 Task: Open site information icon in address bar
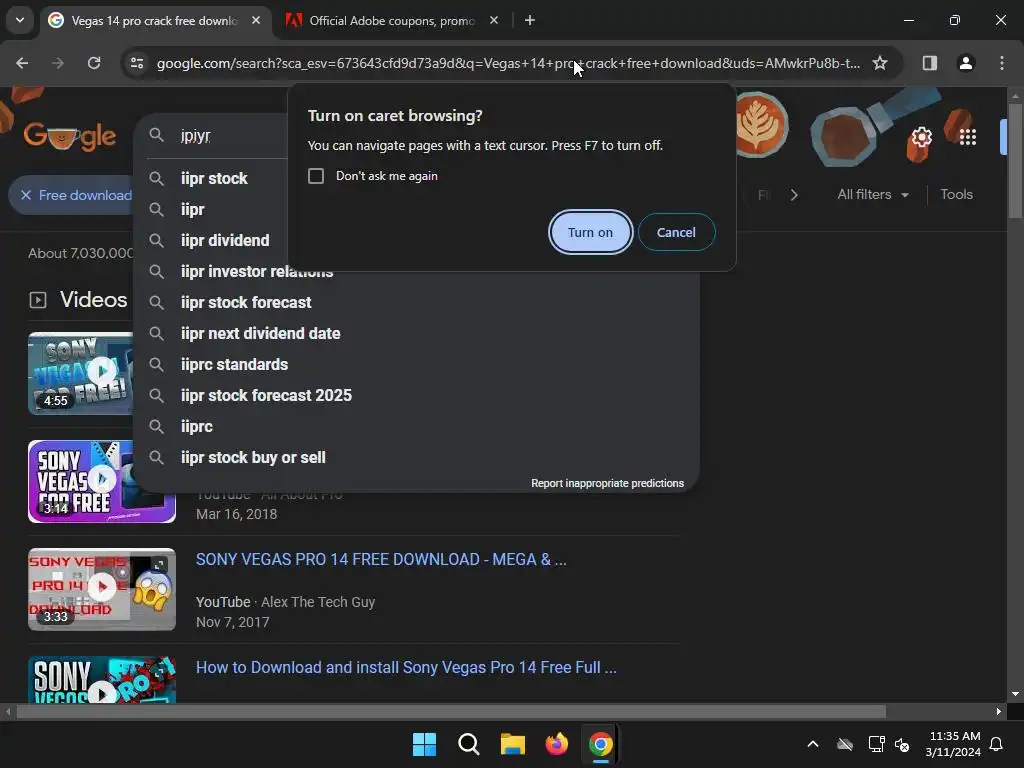[x=136, y=63]
